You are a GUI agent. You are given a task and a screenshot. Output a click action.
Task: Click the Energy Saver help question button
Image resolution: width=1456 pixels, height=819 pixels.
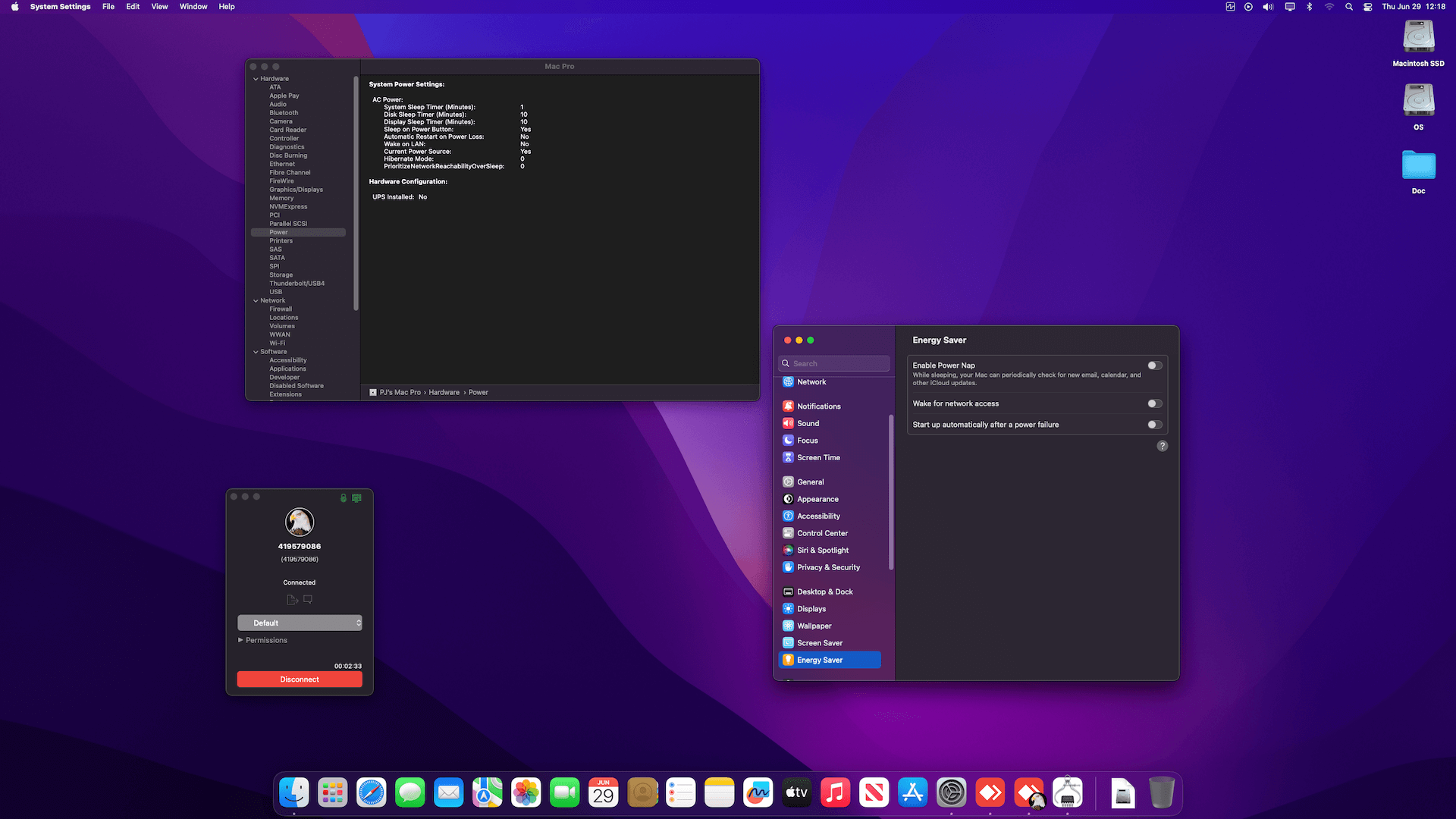coord(1163,446)
